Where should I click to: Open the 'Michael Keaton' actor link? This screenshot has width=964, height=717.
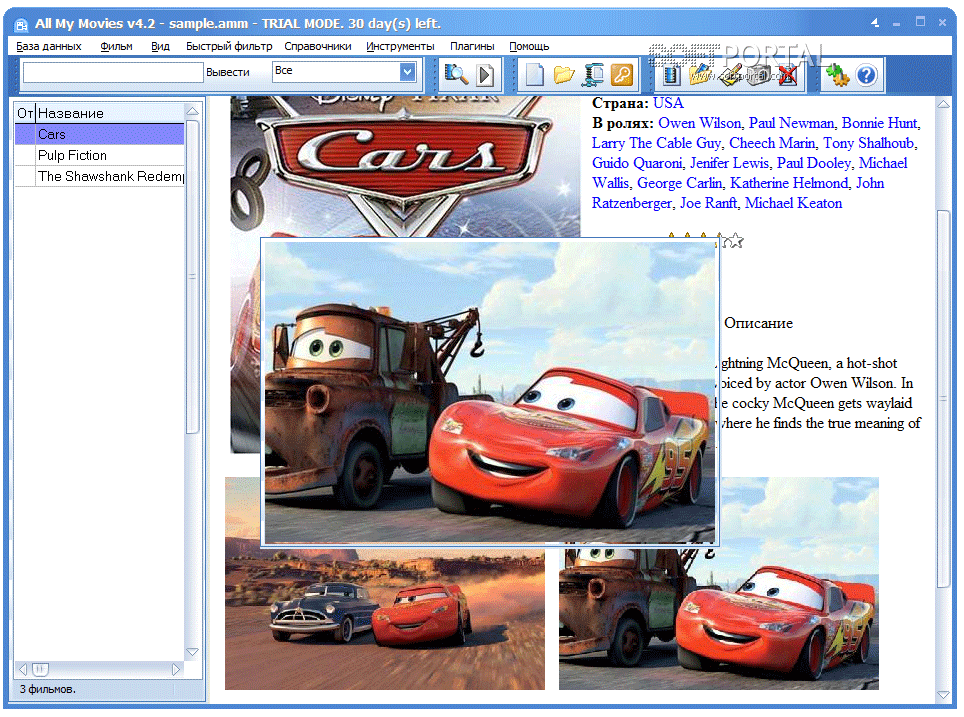pyautogui.click(x=793, y=203)
